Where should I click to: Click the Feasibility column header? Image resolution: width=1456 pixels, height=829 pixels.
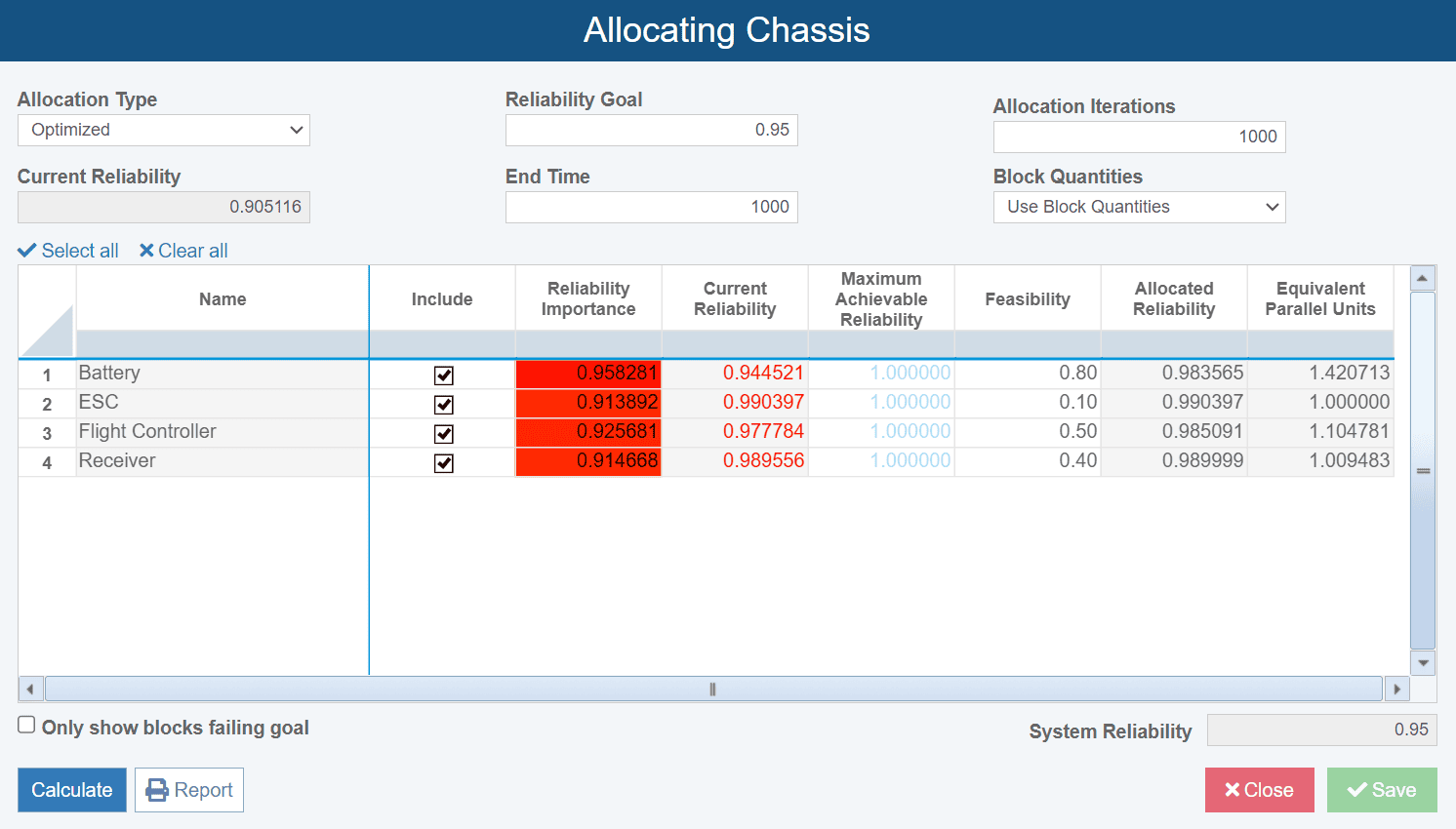coord(1028,298)
